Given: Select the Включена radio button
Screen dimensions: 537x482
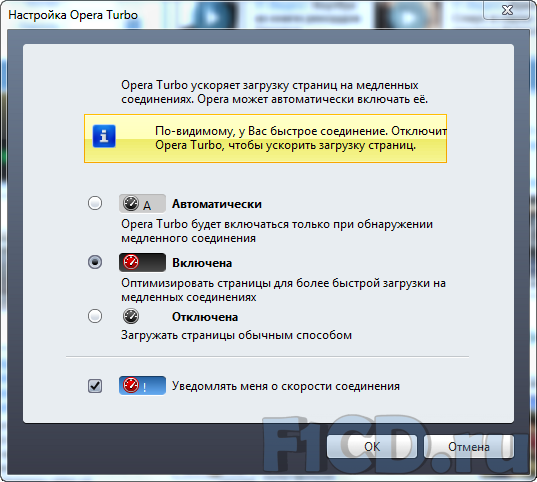Looking at the screenshot, I should pyautogui.click(x=95, y=262).
